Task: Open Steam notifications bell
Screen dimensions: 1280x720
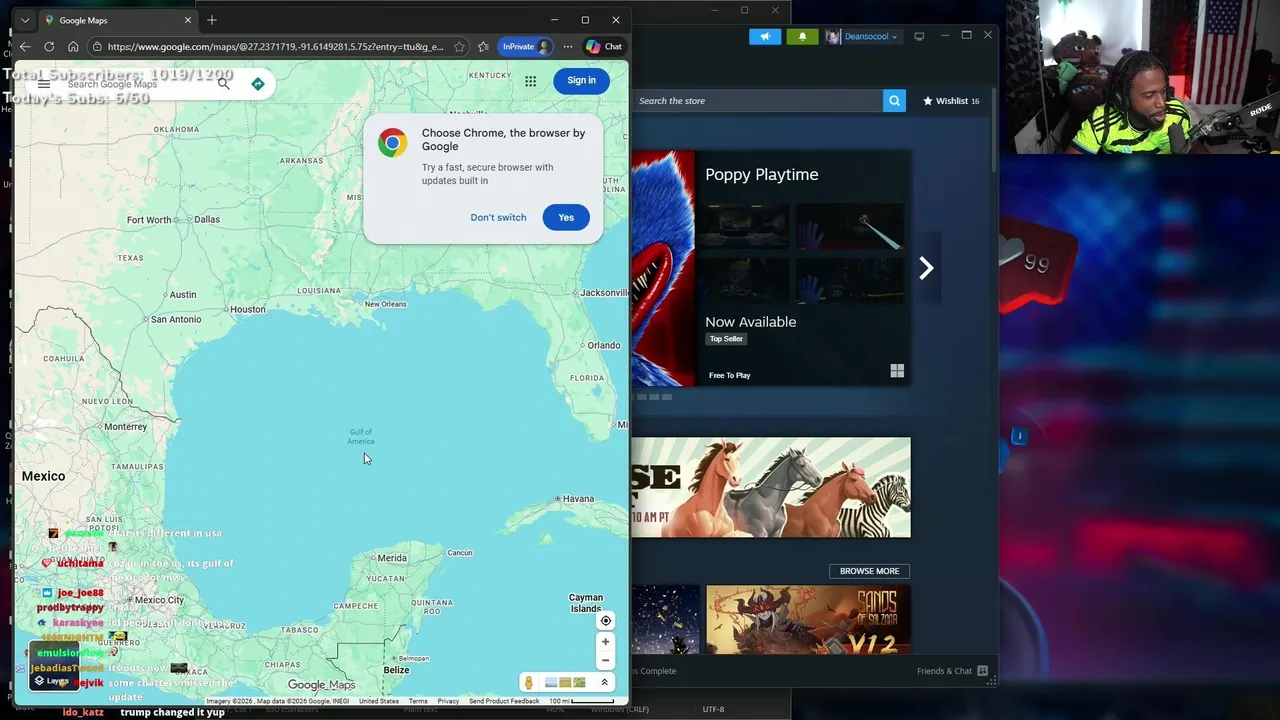Action: 802,36
